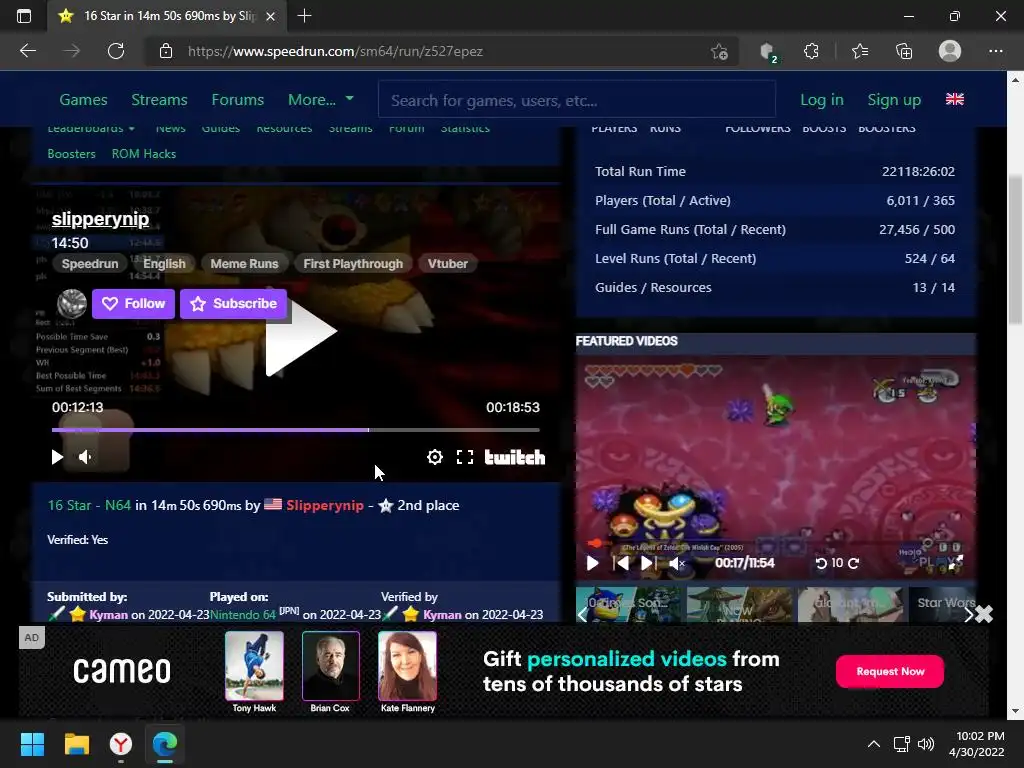
Task: Focus the site search field
Action: [x=577, y=100]
